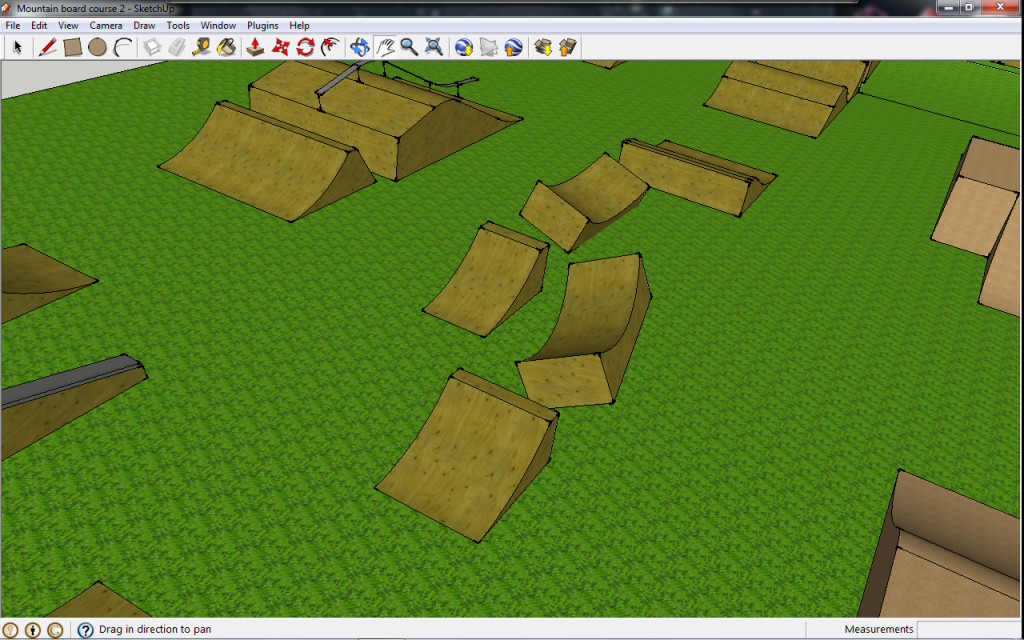Click the Zoom Extents tool

(x=434, y=47)
